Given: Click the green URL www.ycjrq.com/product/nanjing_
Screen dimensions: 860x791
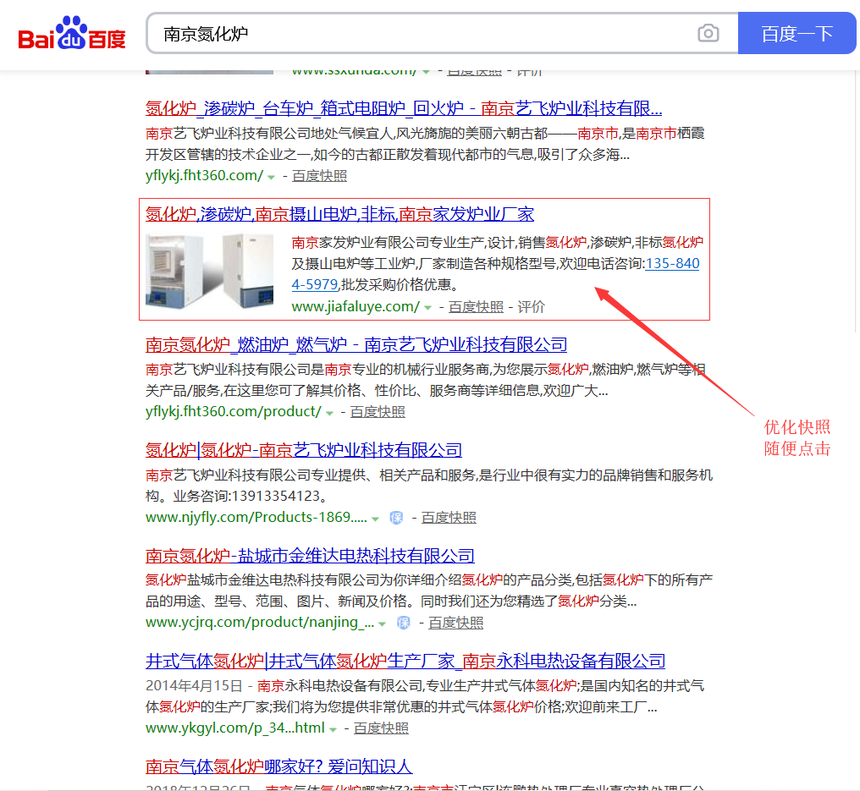Looking at the screenshot, I should (260, 623).
